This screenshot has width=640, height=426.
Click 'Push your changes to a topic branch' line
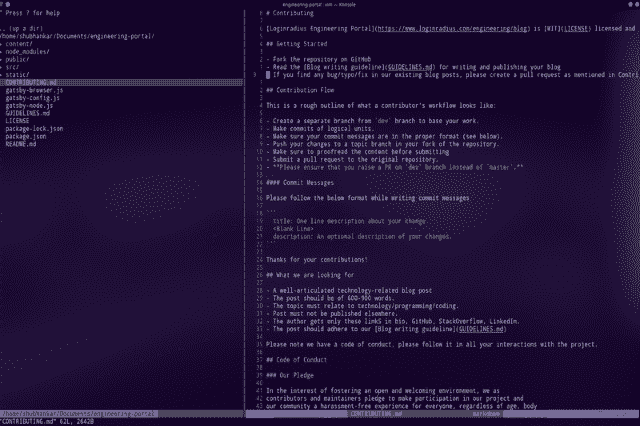(x=382, y=144)
